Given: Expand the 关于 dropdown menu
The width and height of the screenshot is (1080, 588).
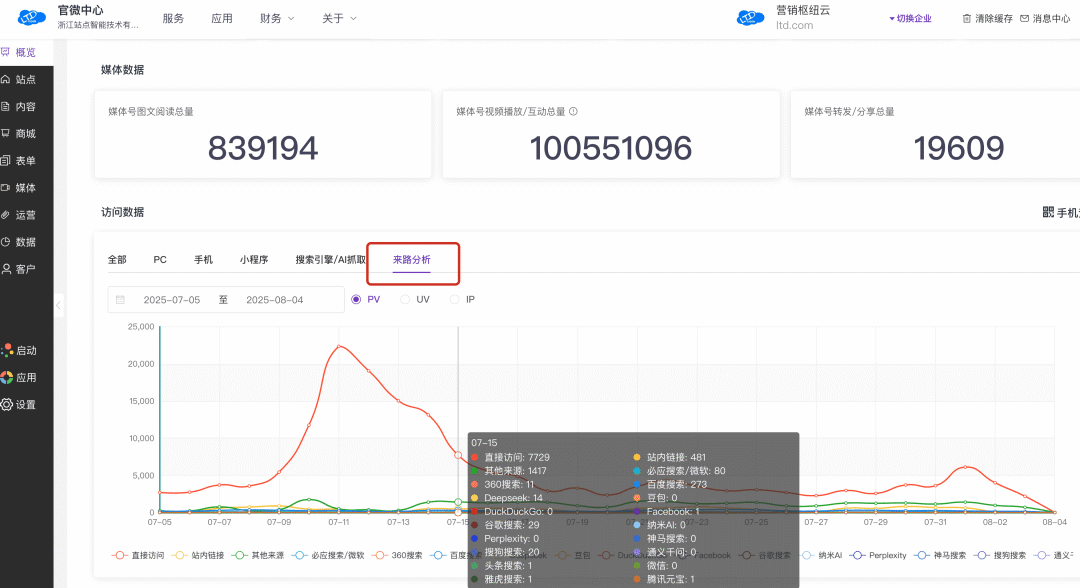Looking at the screenshot, I should point(339,18).
